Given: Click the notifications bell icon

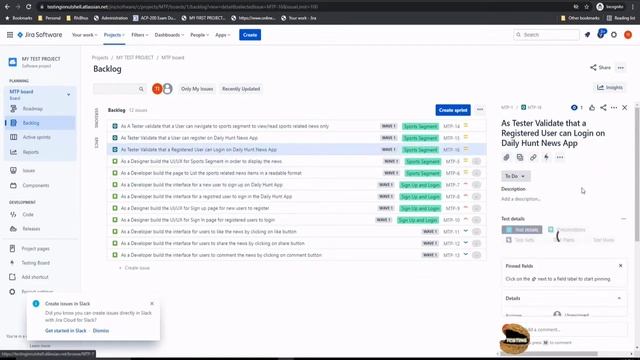Looking at the screenshot, I should pyautogui.click(x=587, y=35).
